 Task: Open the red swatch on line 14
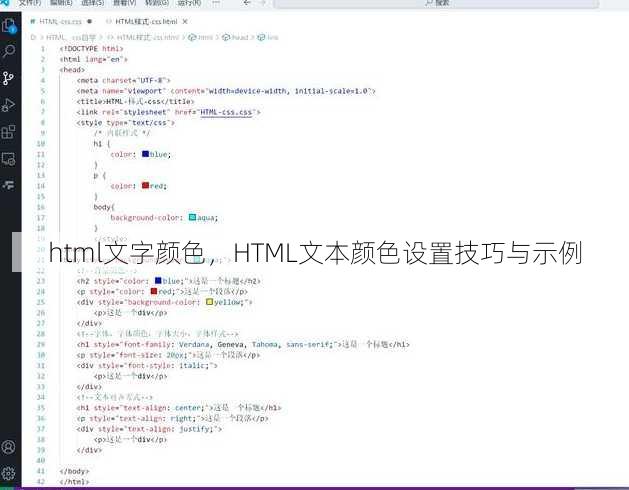pos(146,185)
